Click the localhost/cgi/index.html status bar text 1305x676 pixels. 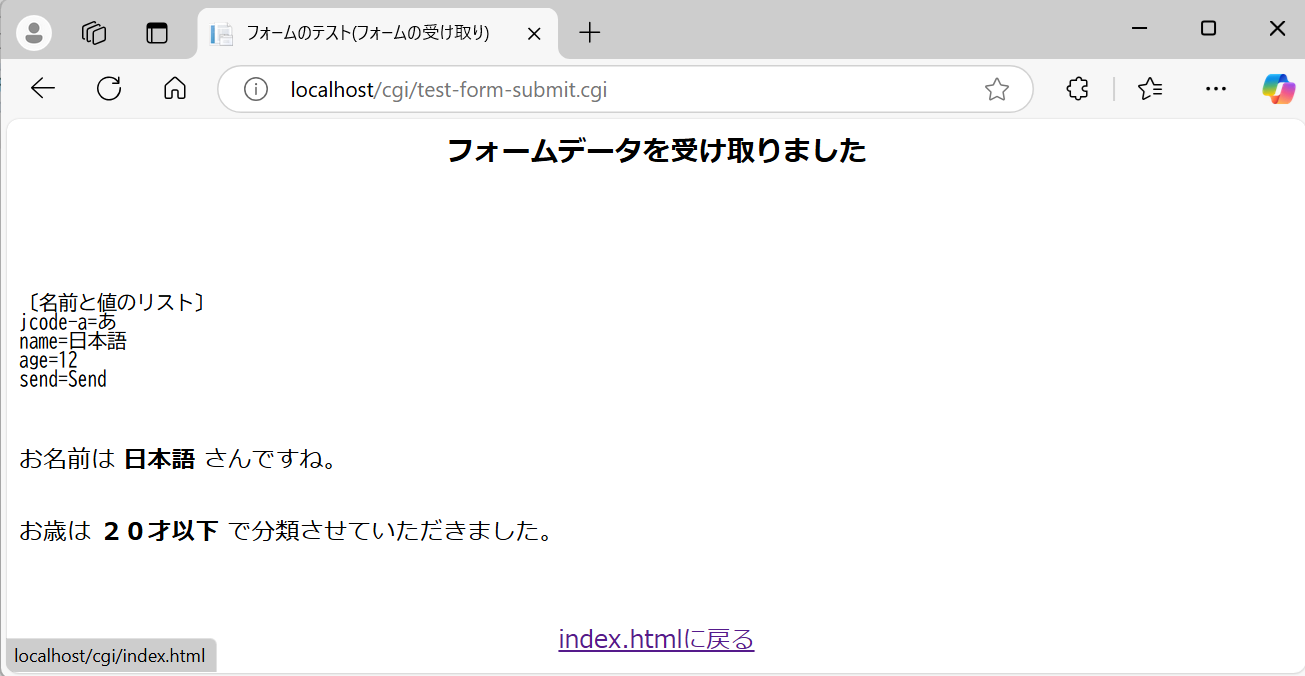click(x=110, y=656)
